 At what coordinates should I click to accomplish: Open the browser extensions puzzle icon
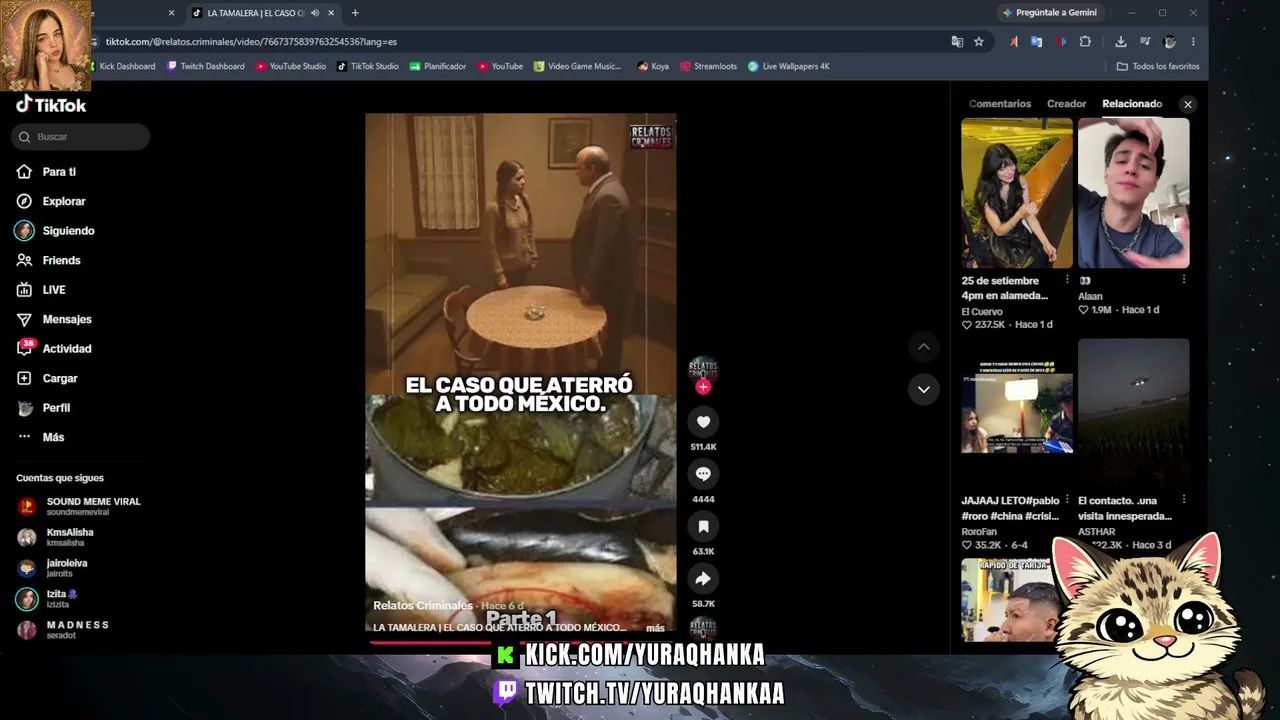(x=1085, y=42)
